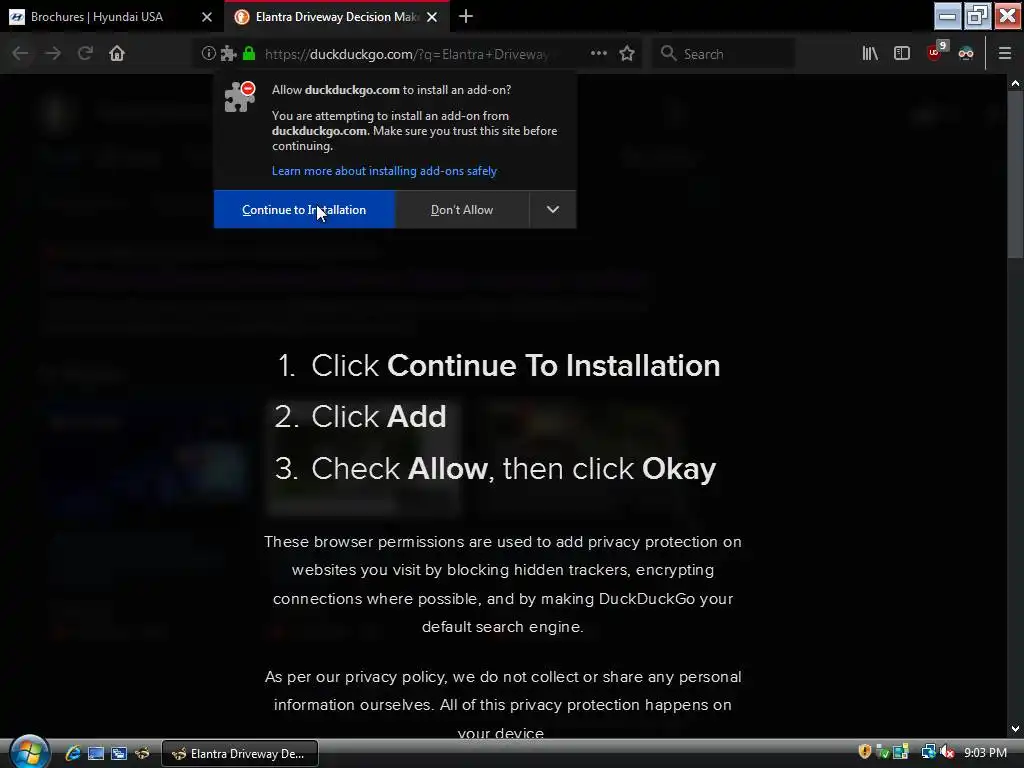Restore down the Firefox window
Screen dimensions: 1024x768
click(x=978, y=16)
